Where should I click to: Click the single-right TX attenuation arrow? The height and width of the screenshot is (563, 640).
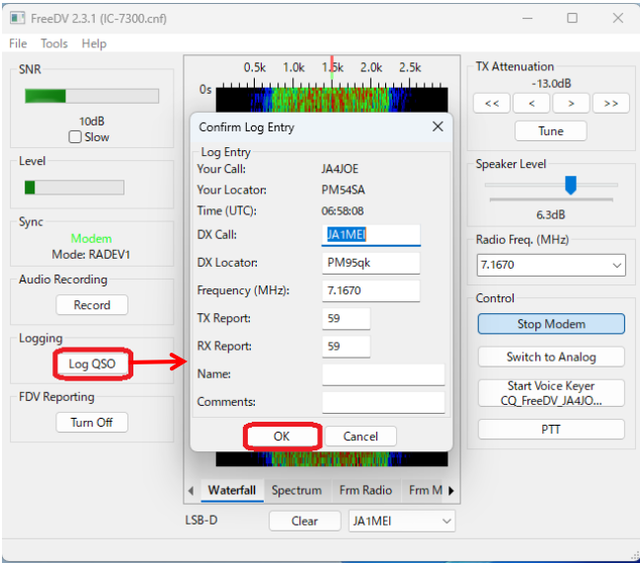[x=571, y=103]
